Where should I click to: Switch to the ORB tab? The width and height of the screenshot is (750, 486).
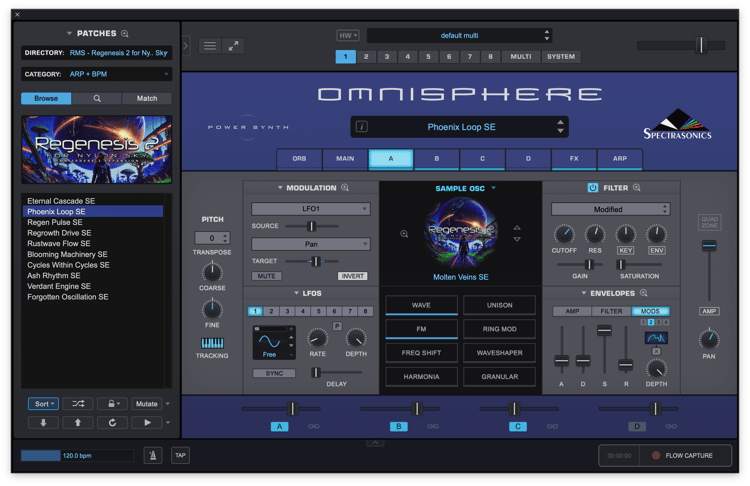click(299, 158)
